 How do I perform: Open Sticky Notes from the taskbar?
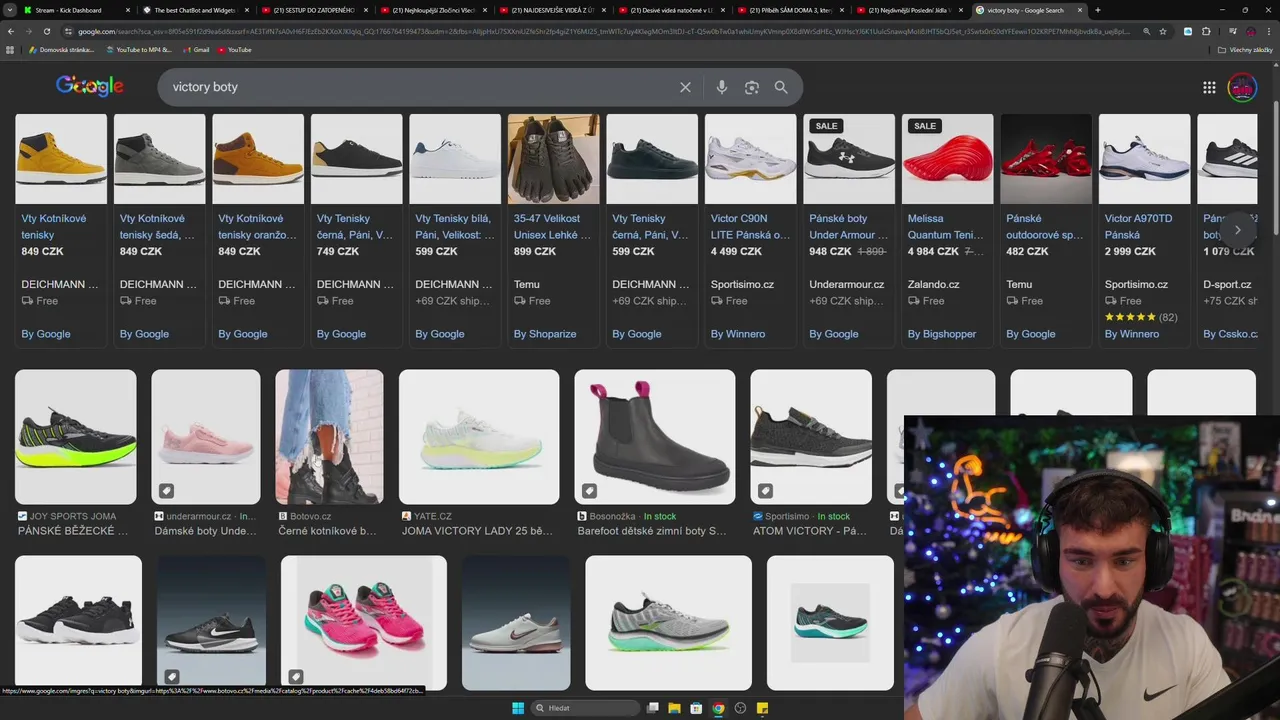pyautogui.click(x=762, y=708)
